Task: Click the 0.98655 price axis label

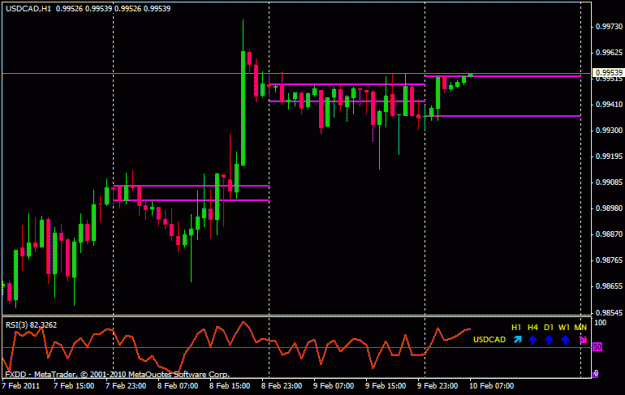Action: 609,286
